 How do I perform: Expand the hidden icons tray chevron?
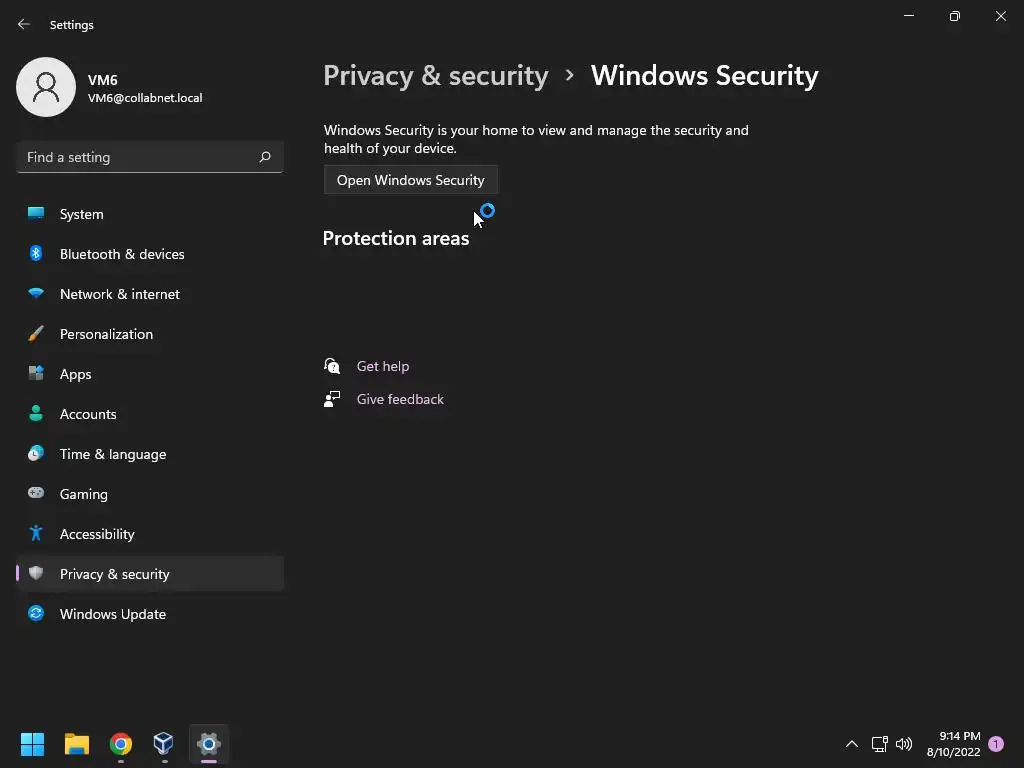[x=852, y=744]
